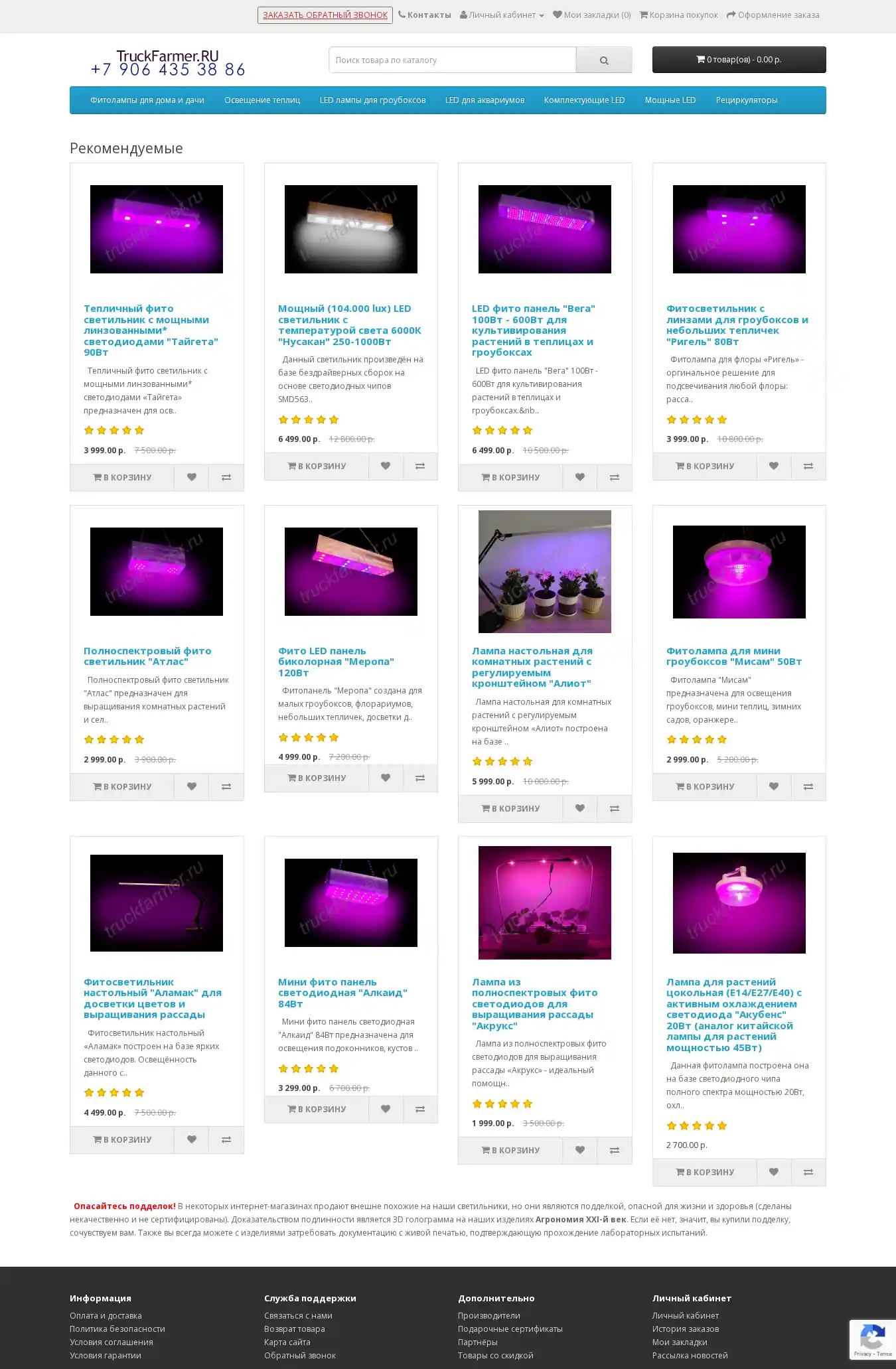The width and height of the screenshot is (896, 1369).
Task: Click compare icon for Мисам фитолампа
Action: coord(808,786)
